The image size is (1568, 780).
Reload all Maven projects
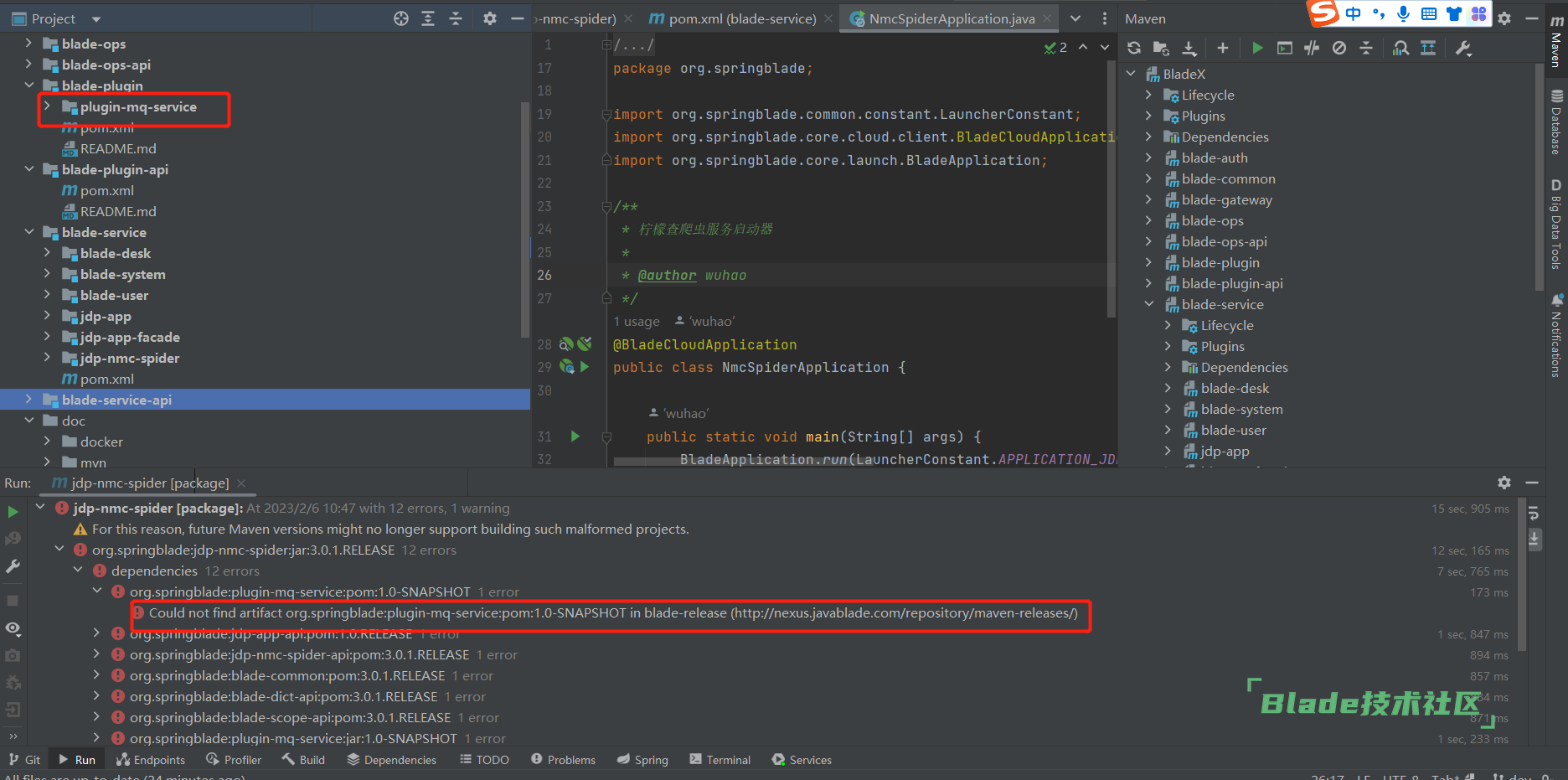click(x=1134, y=48)
